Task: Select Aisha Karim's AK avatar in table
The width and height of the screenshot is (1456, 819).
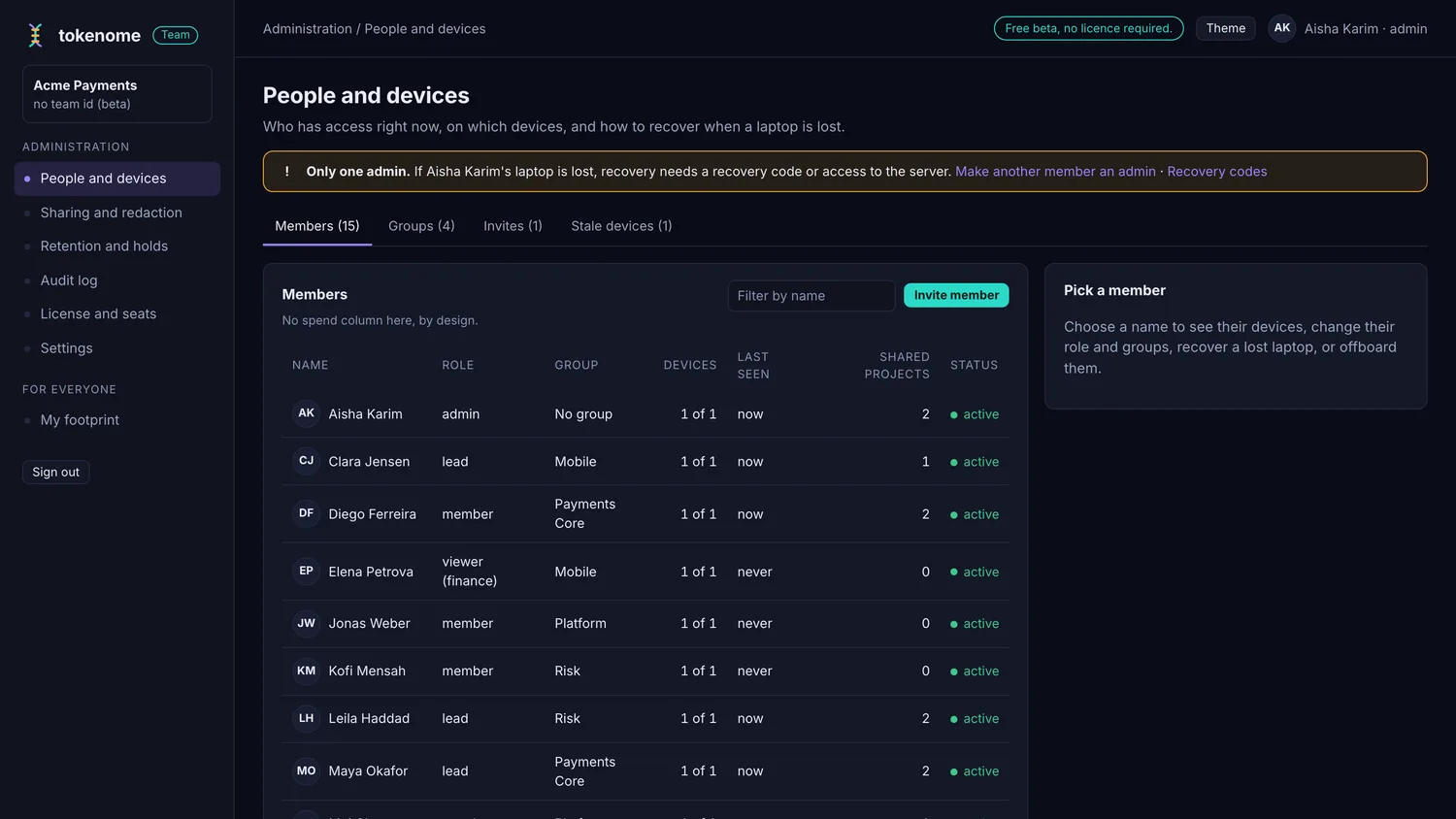Action: [x=307, y=413]
